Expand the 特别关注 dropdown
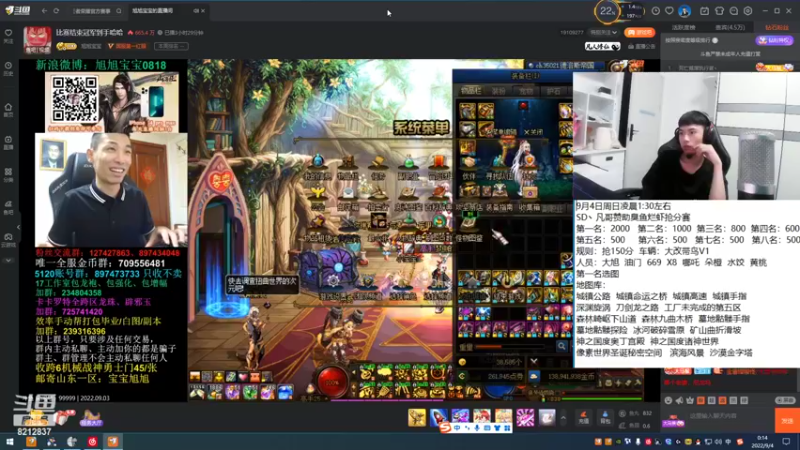The width and height of the screenshot is (800, 450). (603, 33)
